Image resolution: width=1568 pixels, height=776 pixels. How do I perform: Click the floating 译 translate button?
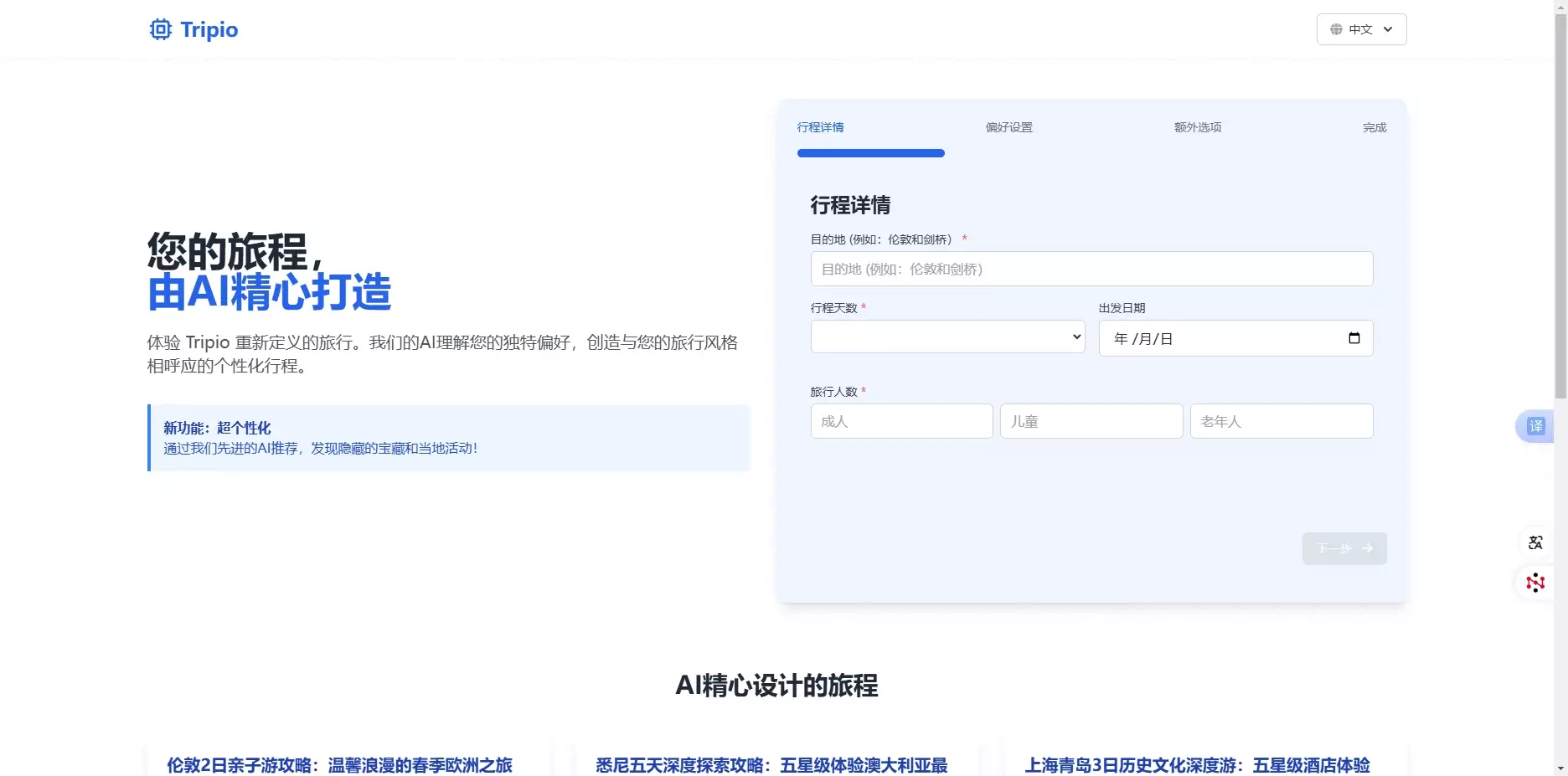click(x=1535, y=426)
